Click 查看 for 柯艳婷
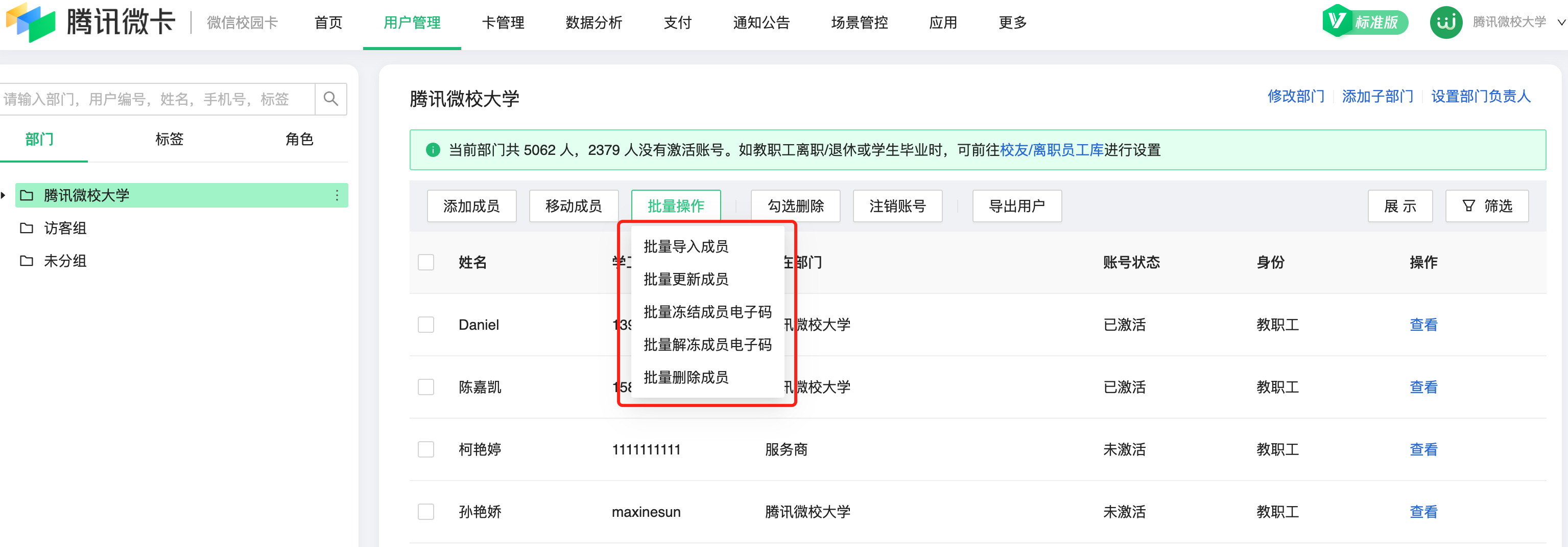Screen dimensions: 1568x547 tap(1423, 449)
